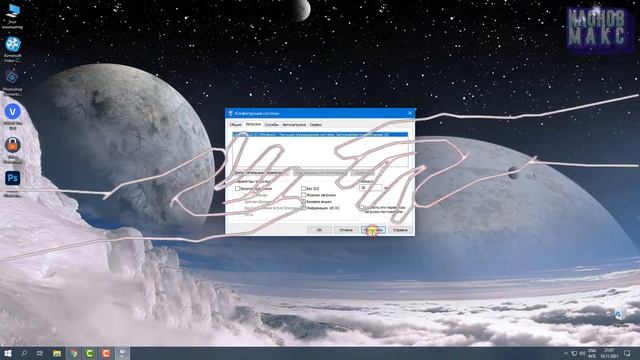Select the VEGAS Pro blue V desktop icon

[x=13, y=117]
